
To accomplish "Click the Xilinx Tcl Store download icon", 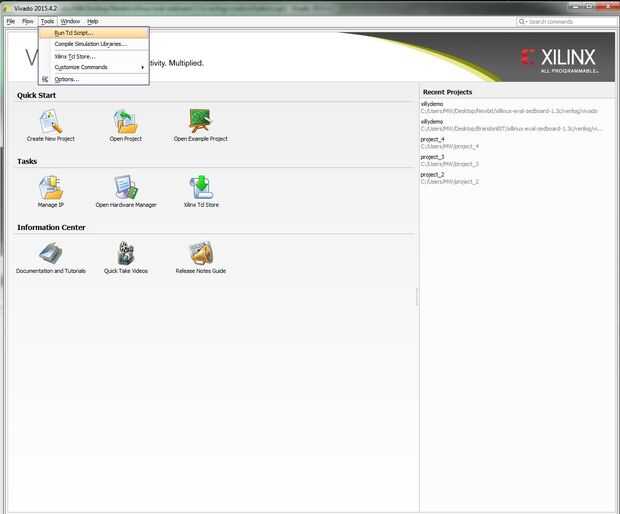I will point(201,187).
